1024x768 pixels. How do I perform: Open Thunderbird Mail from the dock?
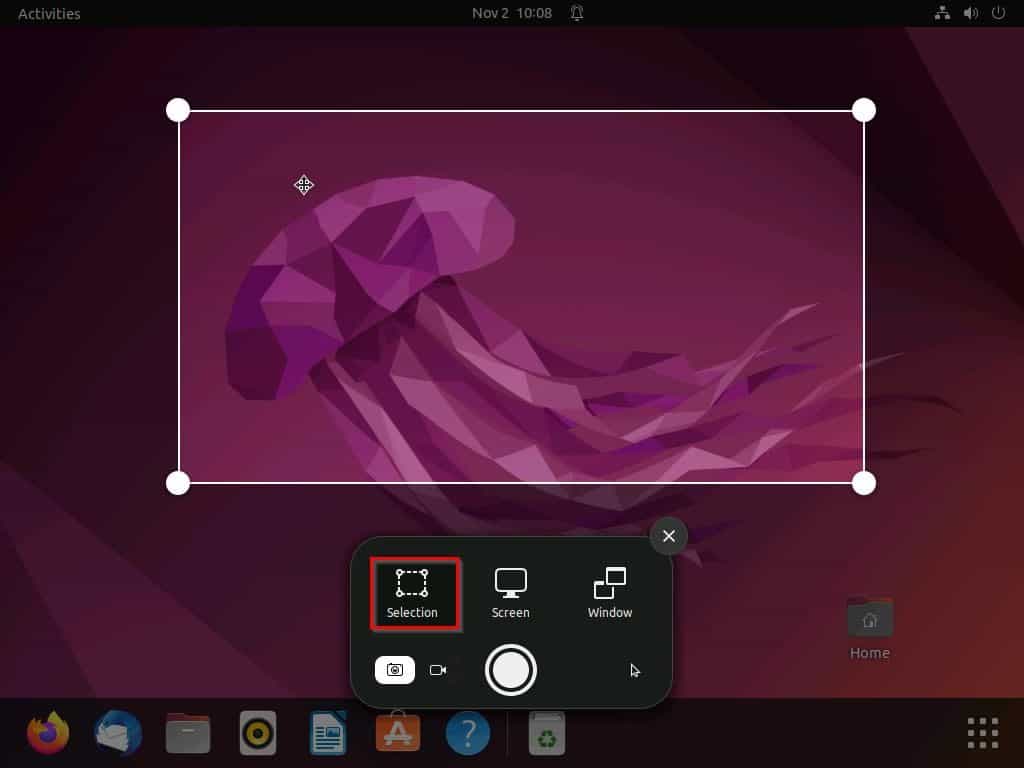[x=118, y=733]
